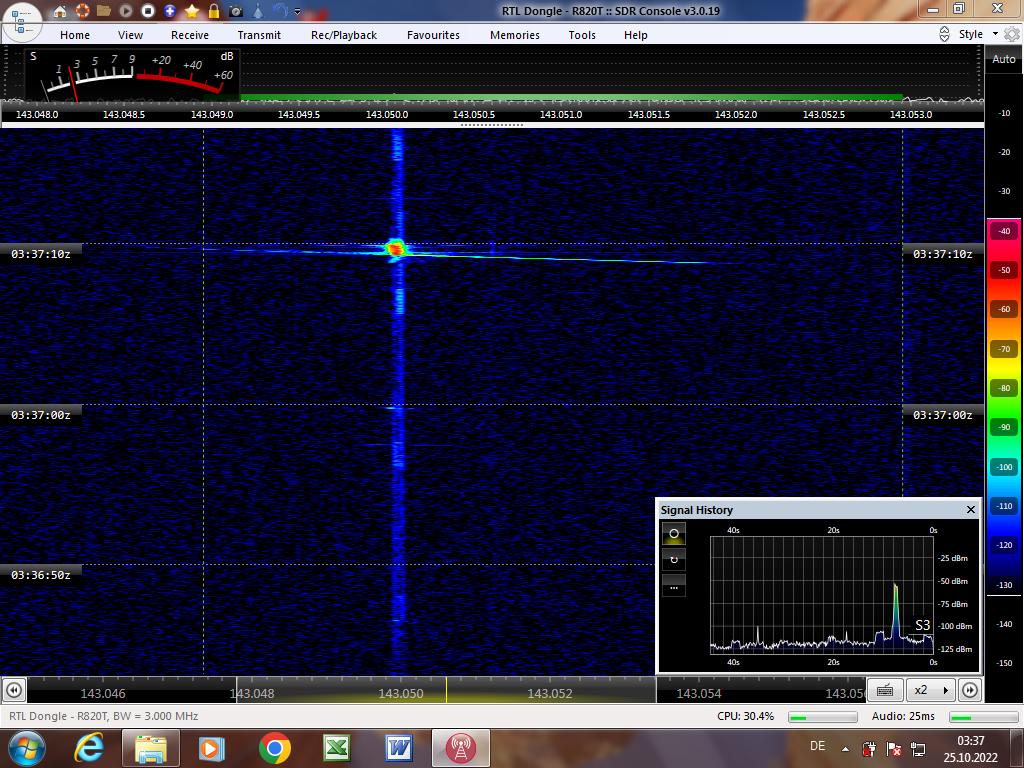This screenshot has width=1024, height=768.
Task: Open the Home ribbon tab
Action: pos(75,35)
